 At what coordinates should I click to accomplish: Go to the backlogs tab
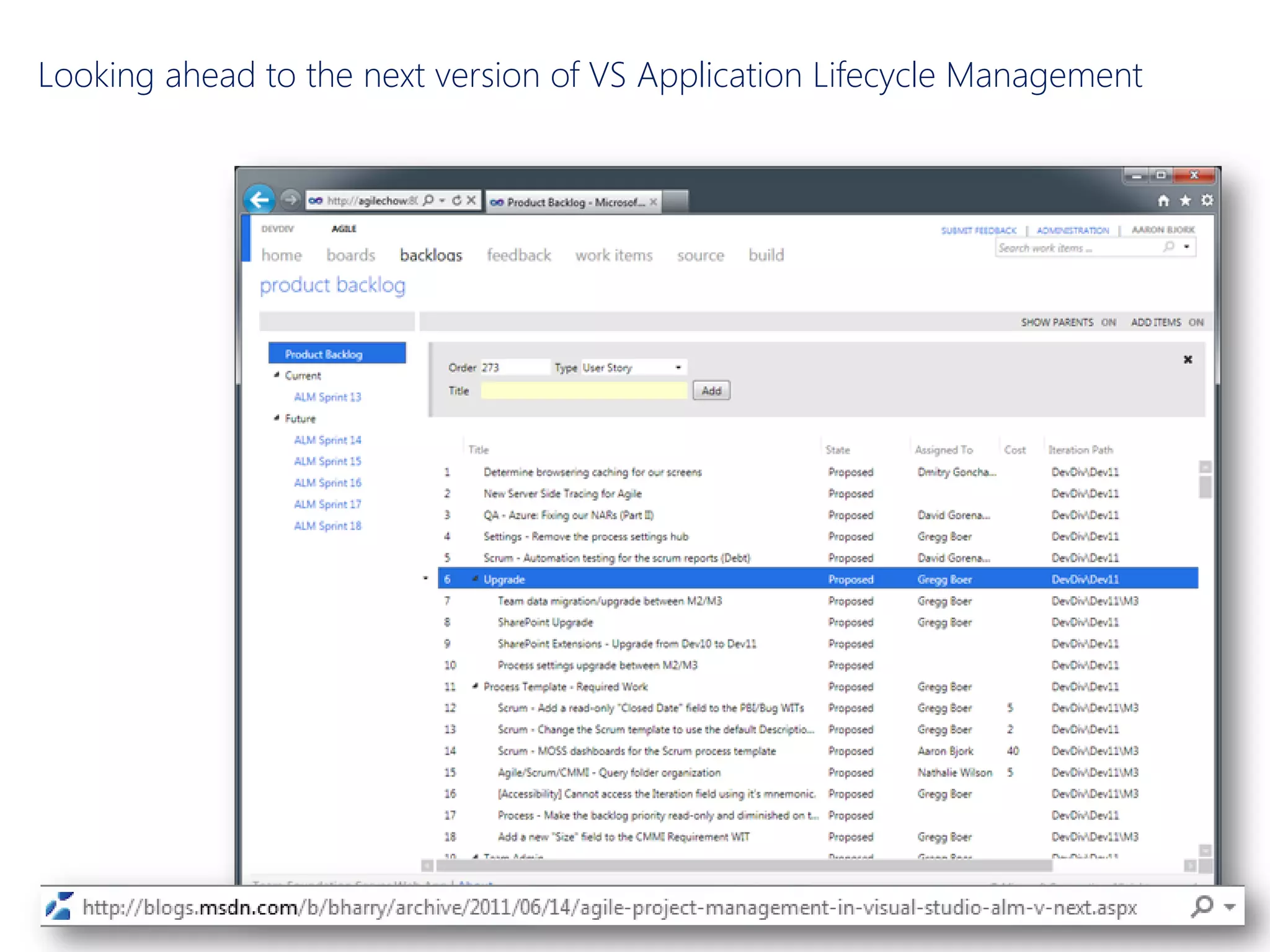pos(431,255)
